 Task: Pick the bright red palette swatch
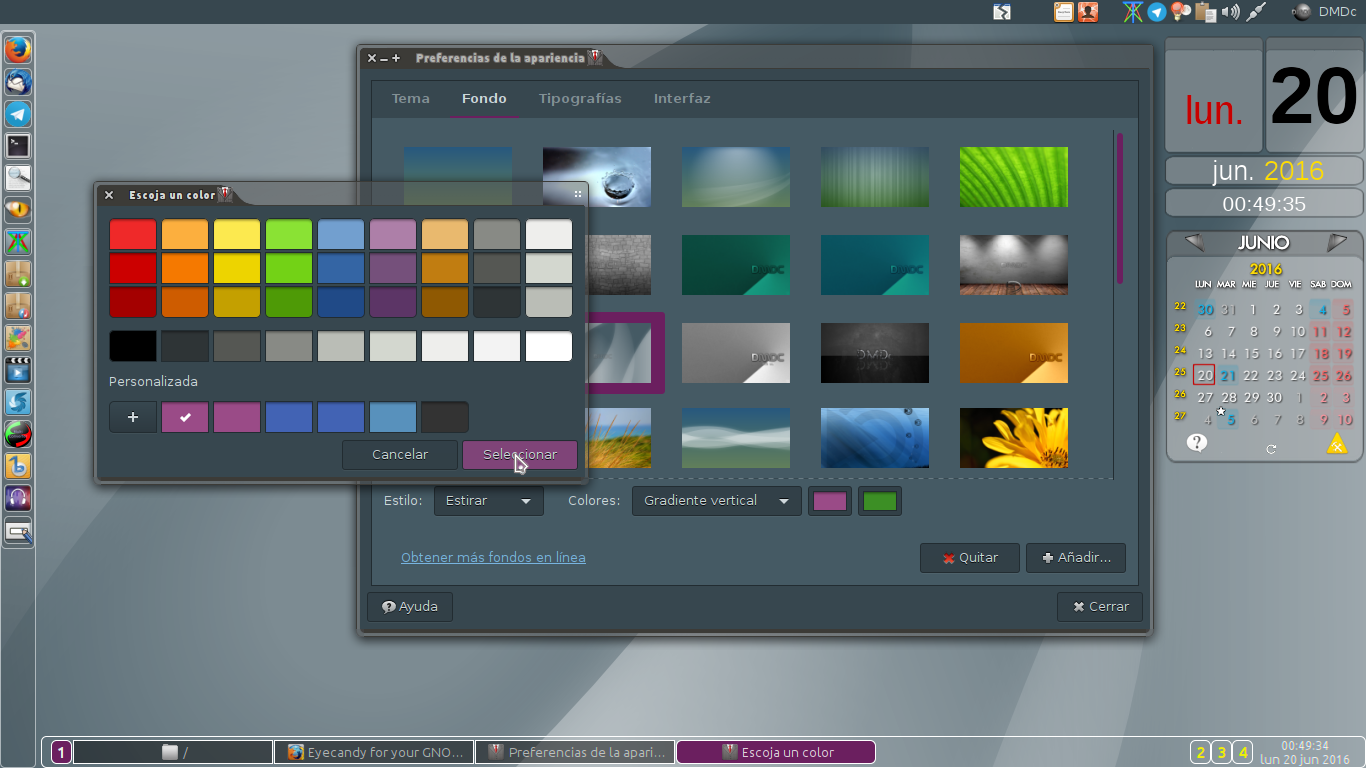click(x=133, y=235)
